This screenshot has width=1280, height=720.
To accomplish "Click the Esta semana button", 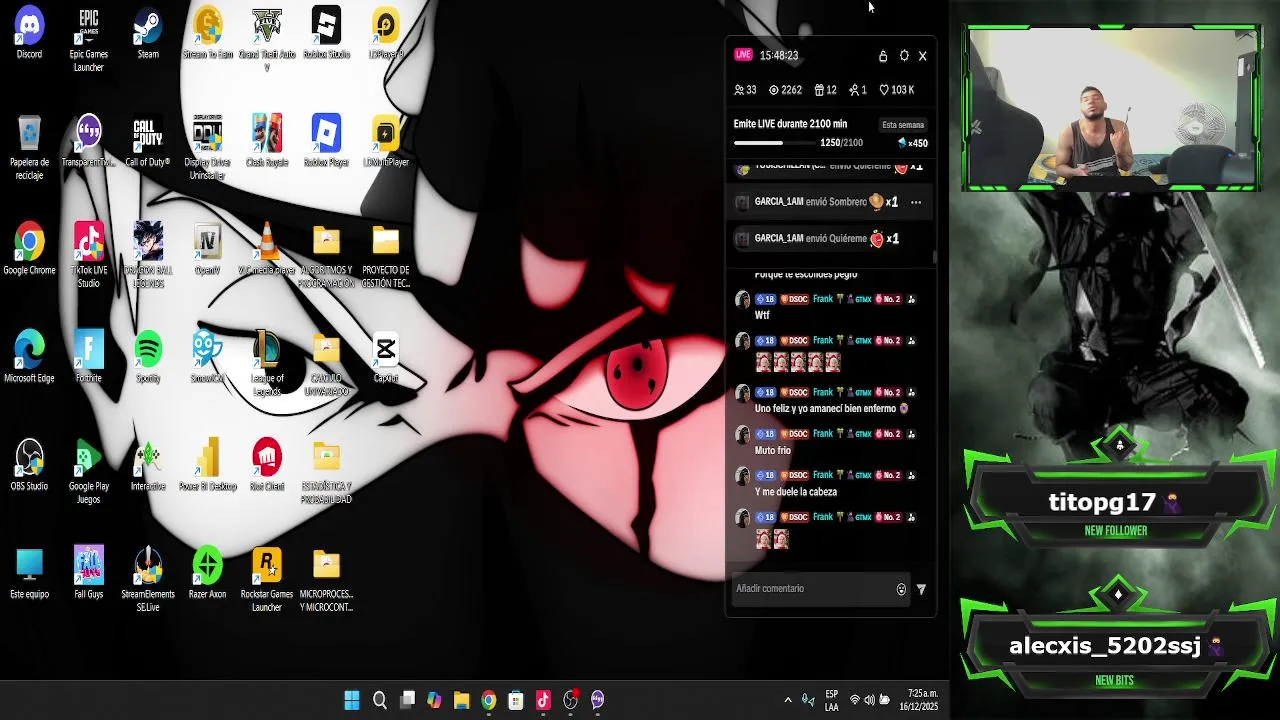I will [x=903, y=125].
